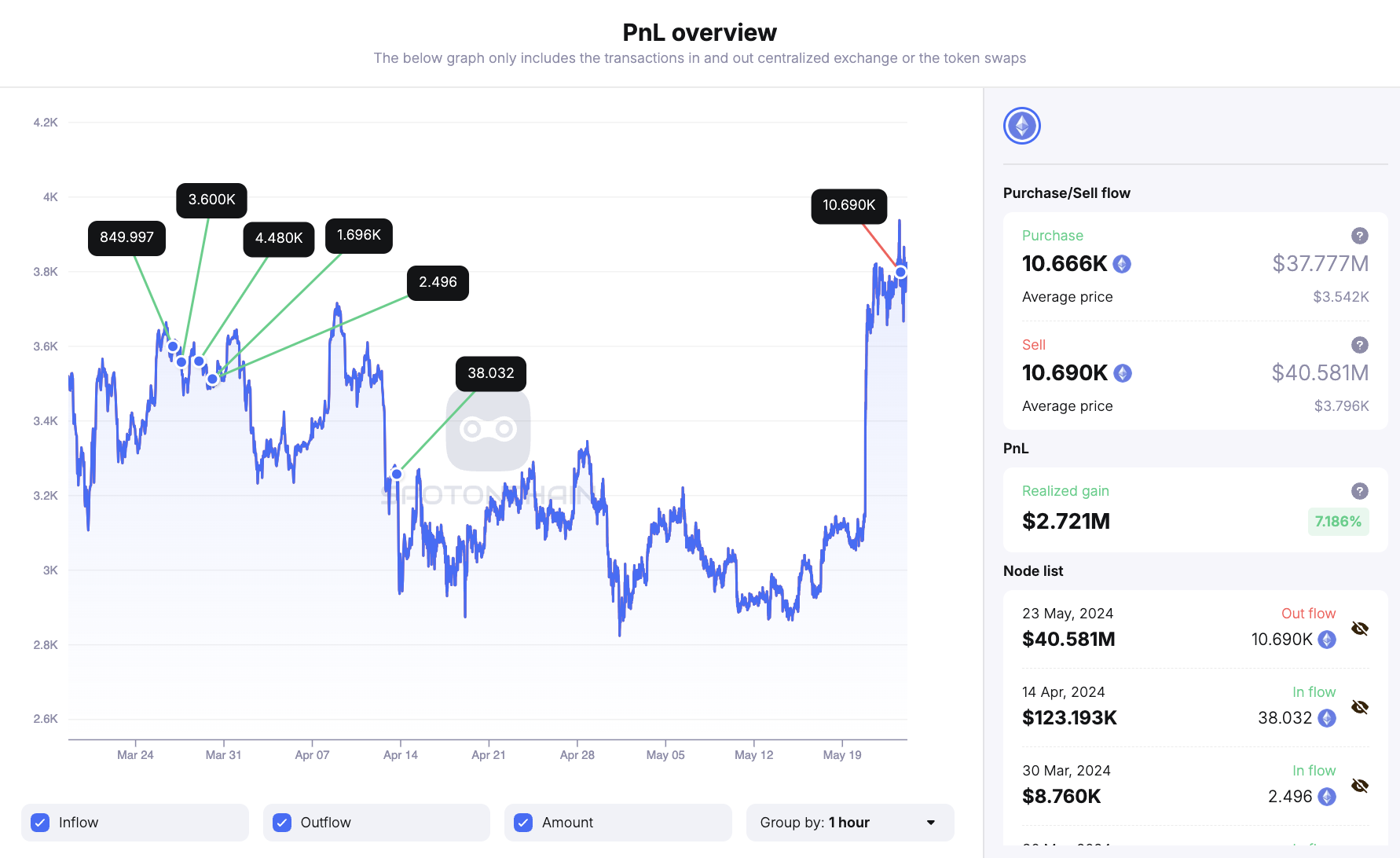Image resolution: width=1400 pixels, height=858 pixels.
Task: Click the 849.997 inflow marker label
Action: point(126,238)
